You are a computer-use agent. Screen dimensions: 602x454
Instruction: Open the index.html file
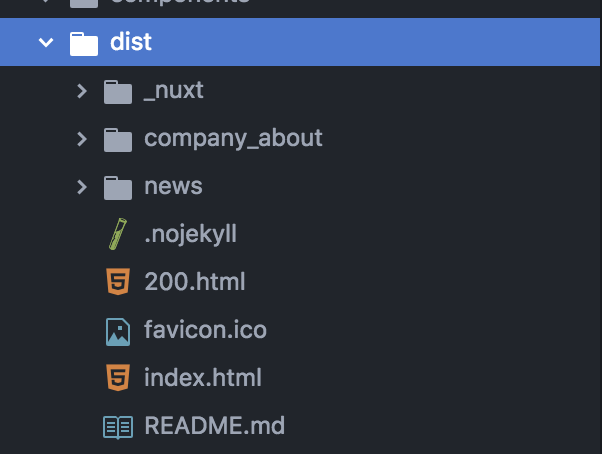coord(203,377)
